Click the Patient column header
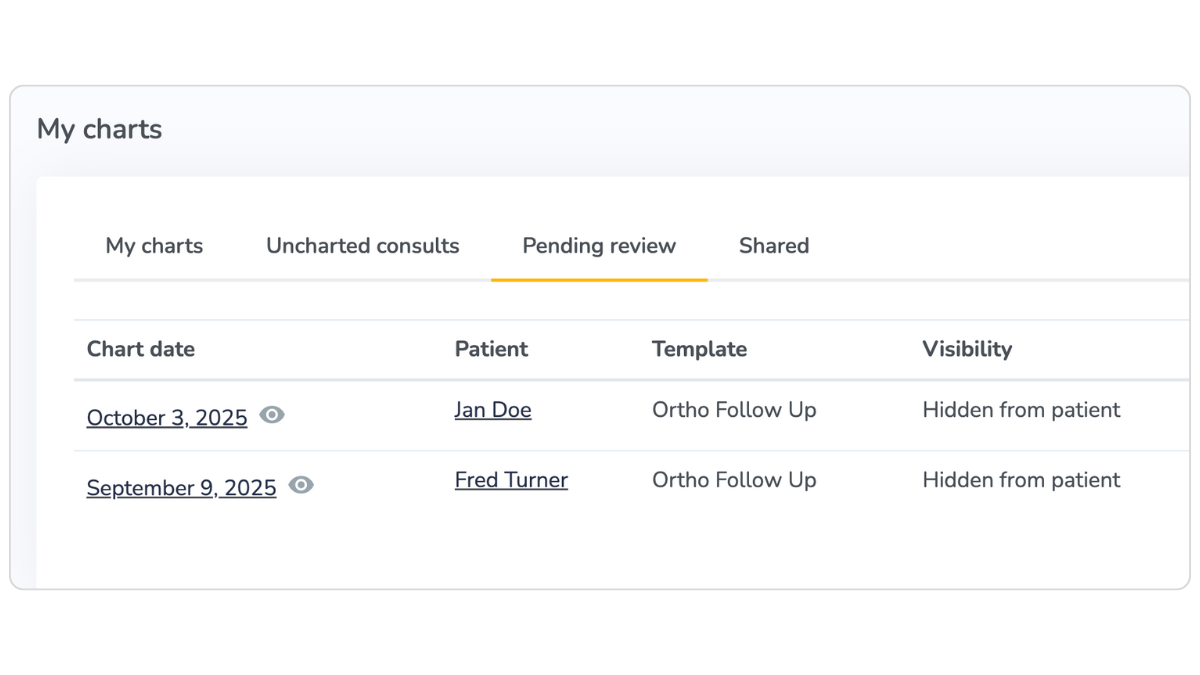 point(491,349)
